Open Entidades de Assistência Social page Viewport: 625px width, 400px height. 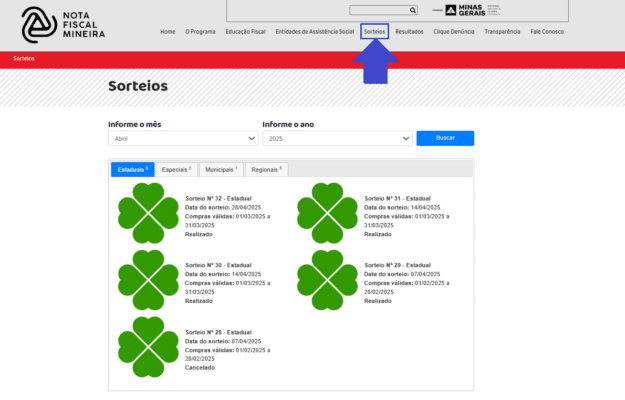pos(314,32)
